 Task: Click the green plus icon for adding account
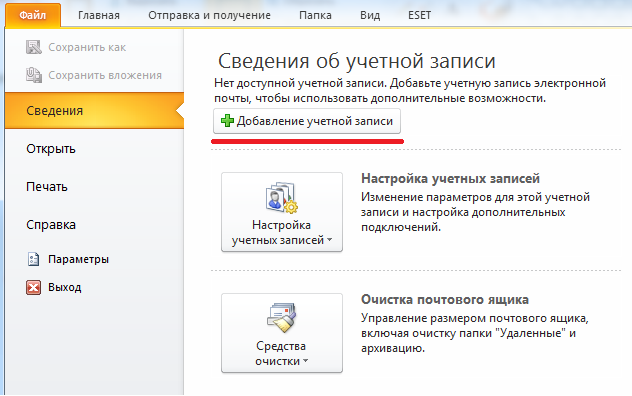point(227,121)
